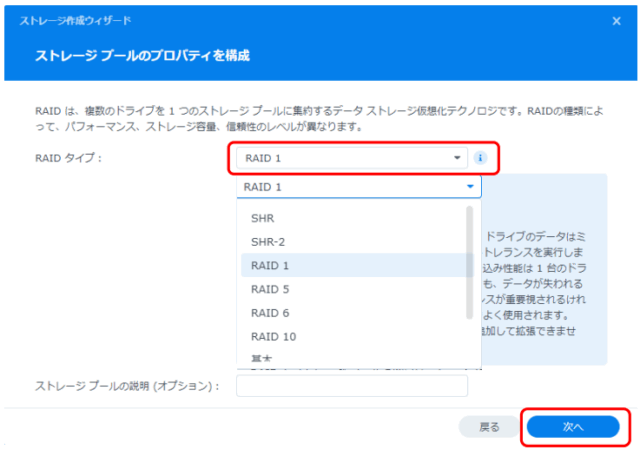Choose RAID 6 as the RAID type
Viewport: 640px width, 456px height.
[x=269, y=313]
